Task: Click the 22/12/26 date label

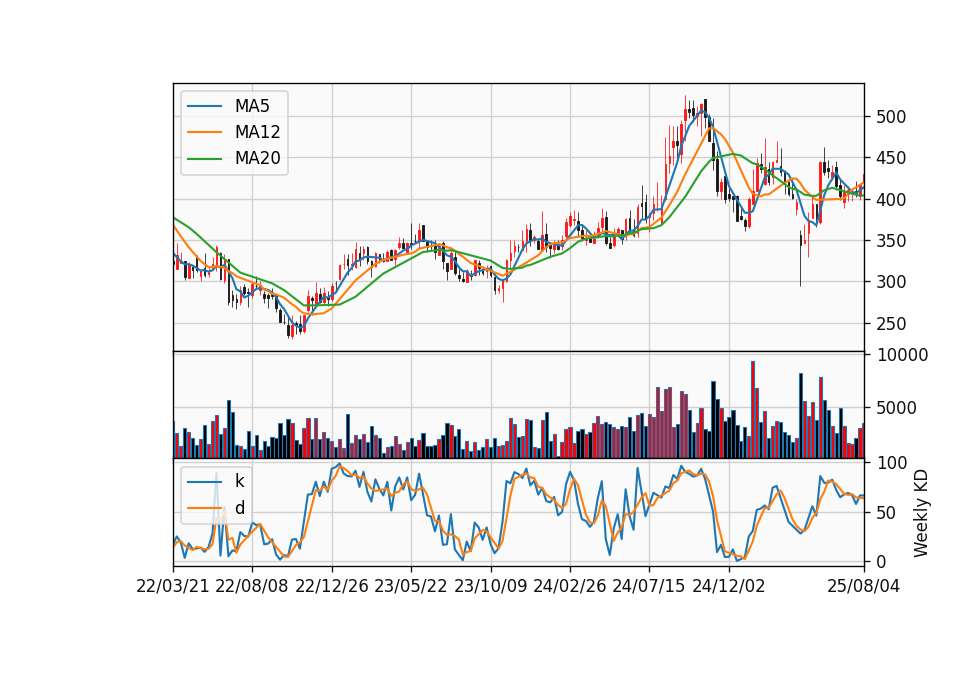Action: point(332,586)
